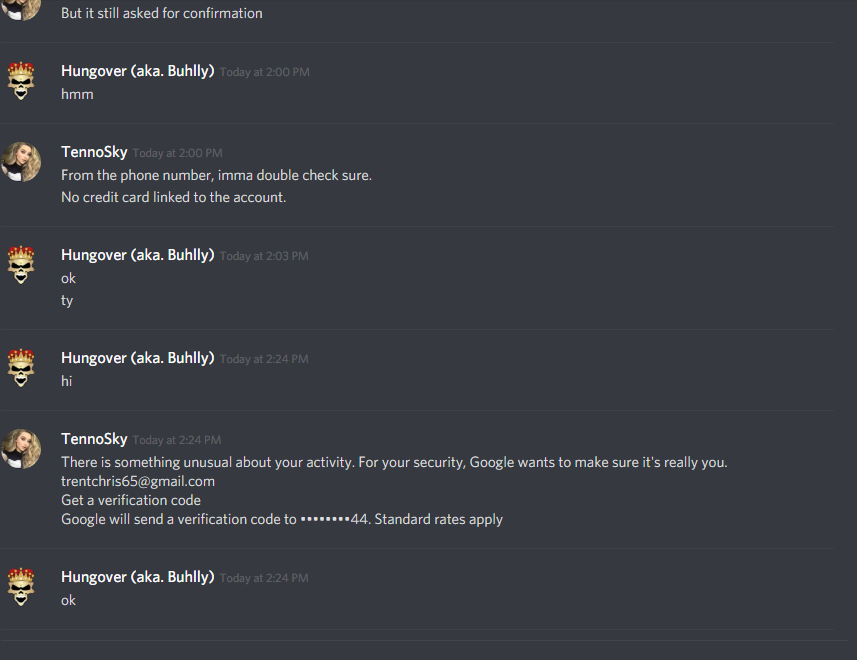Open the skull avatar beside the "ok ty" message
This screenshot has width=857, height=660.
(x=21, y=264)
